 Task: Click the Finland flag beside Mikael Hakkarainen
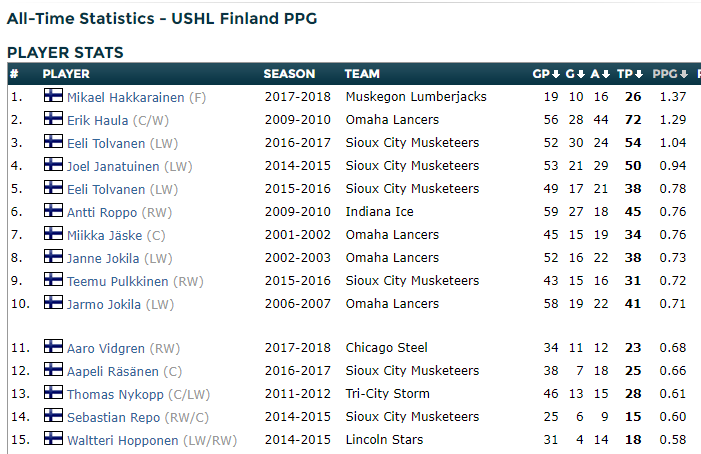(x=53, y=96)
